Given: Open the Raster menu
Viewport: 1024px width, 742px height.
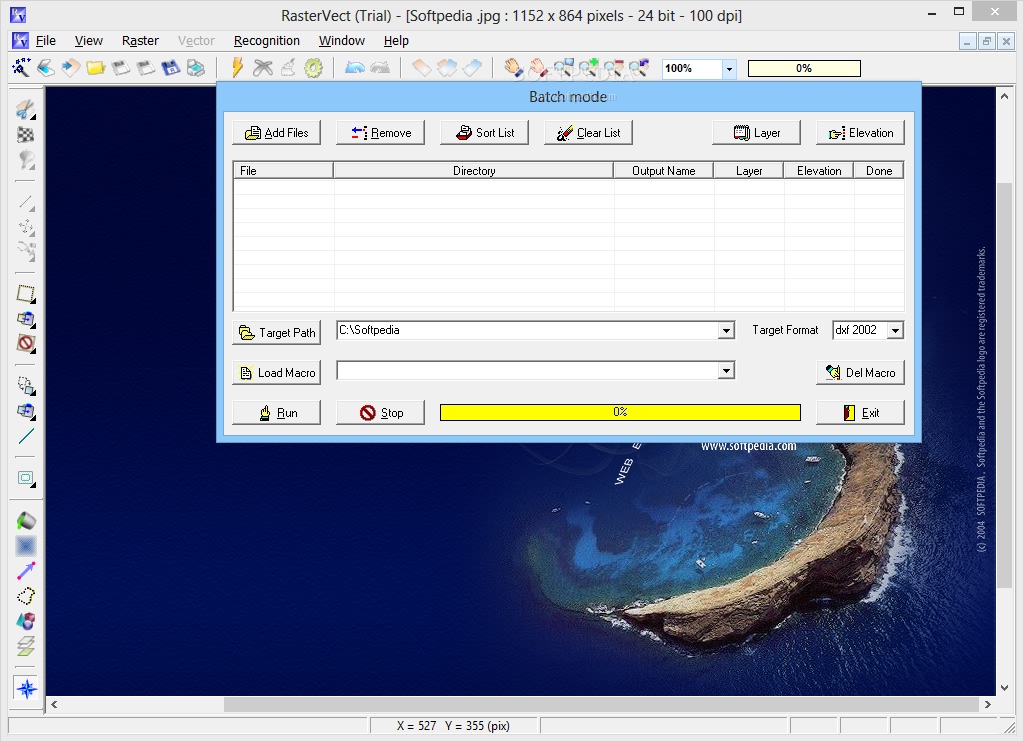Looking at the screenshot, I should (140, 40).
